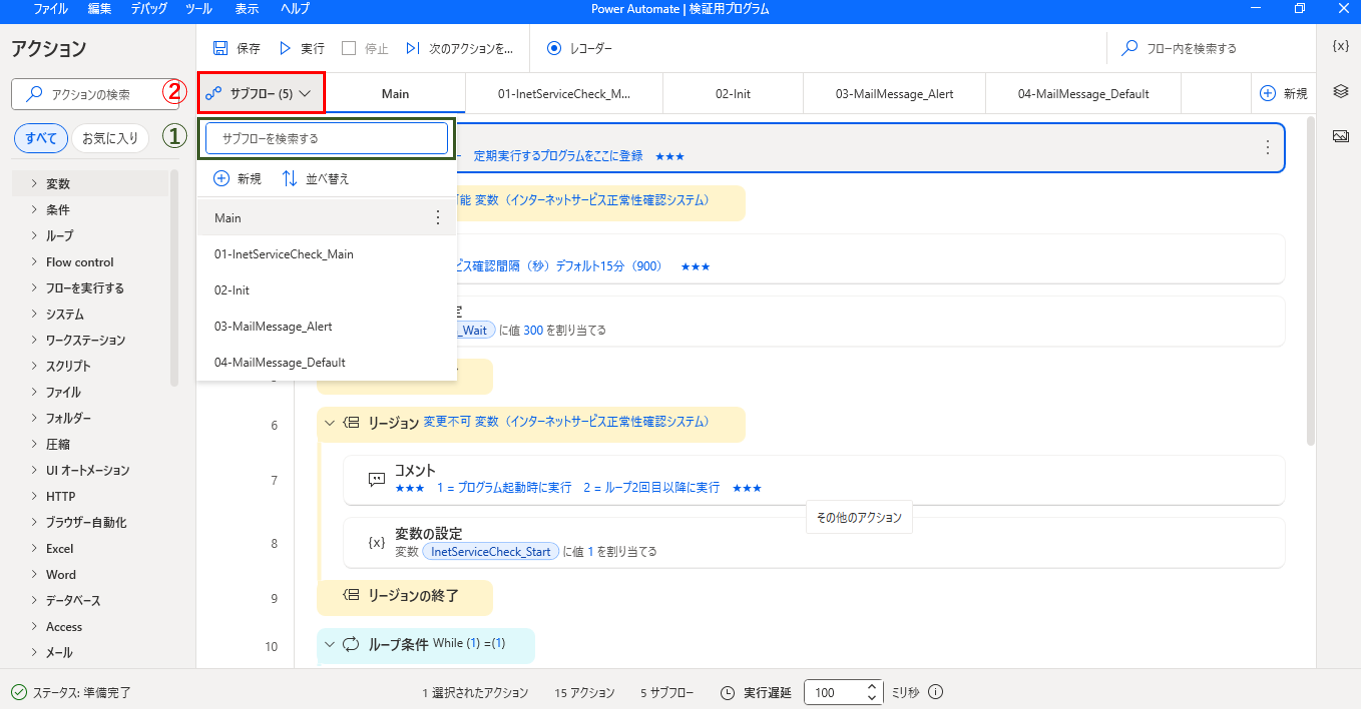Open the ファイル menu
The width and height of the screenshot is (1361, 709).
click(x=52, y=9)
